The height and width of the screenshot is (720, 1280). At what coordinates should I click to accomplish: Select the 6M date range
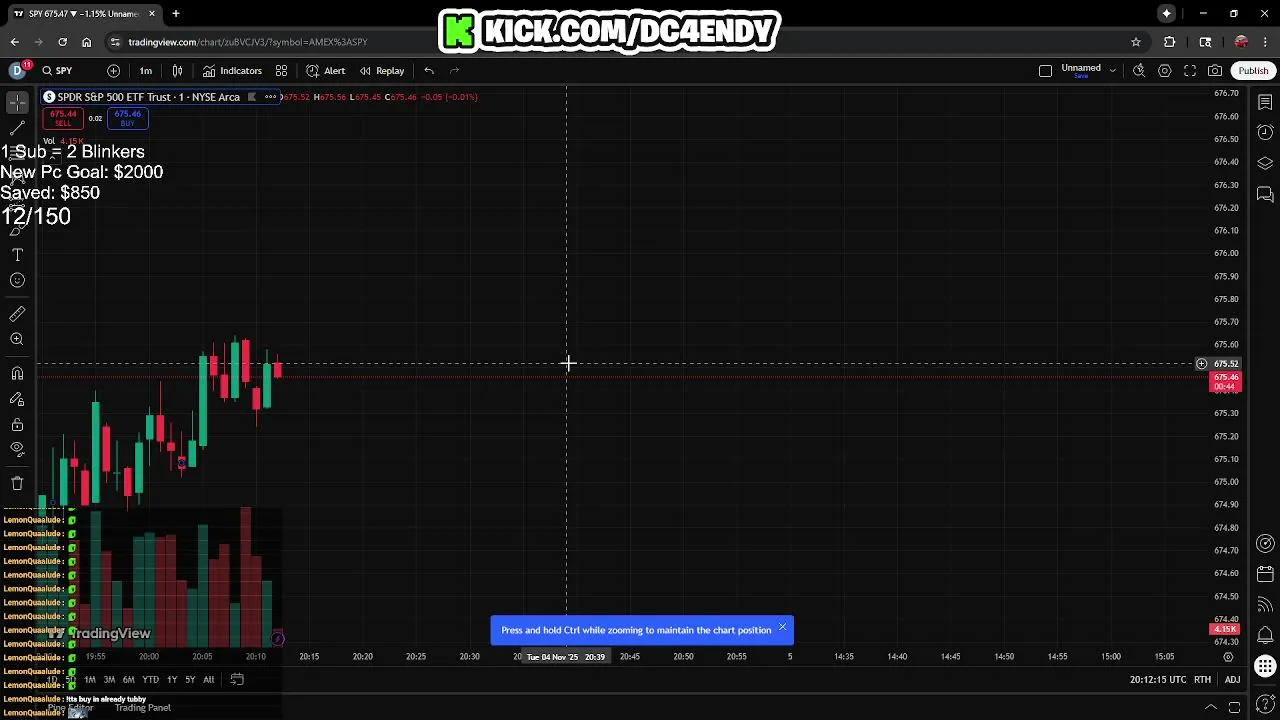128,680
